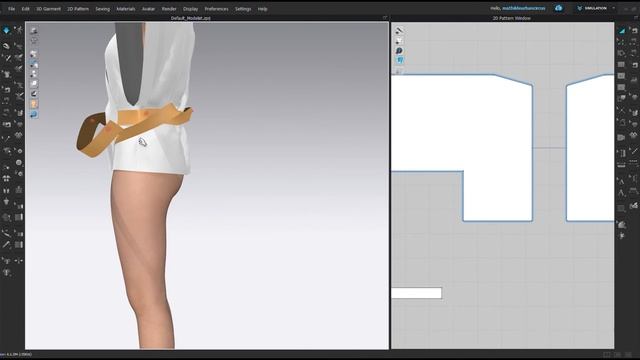Toggle the blue highlighted icon in 2D window toolbar

[x=399, y=60]
